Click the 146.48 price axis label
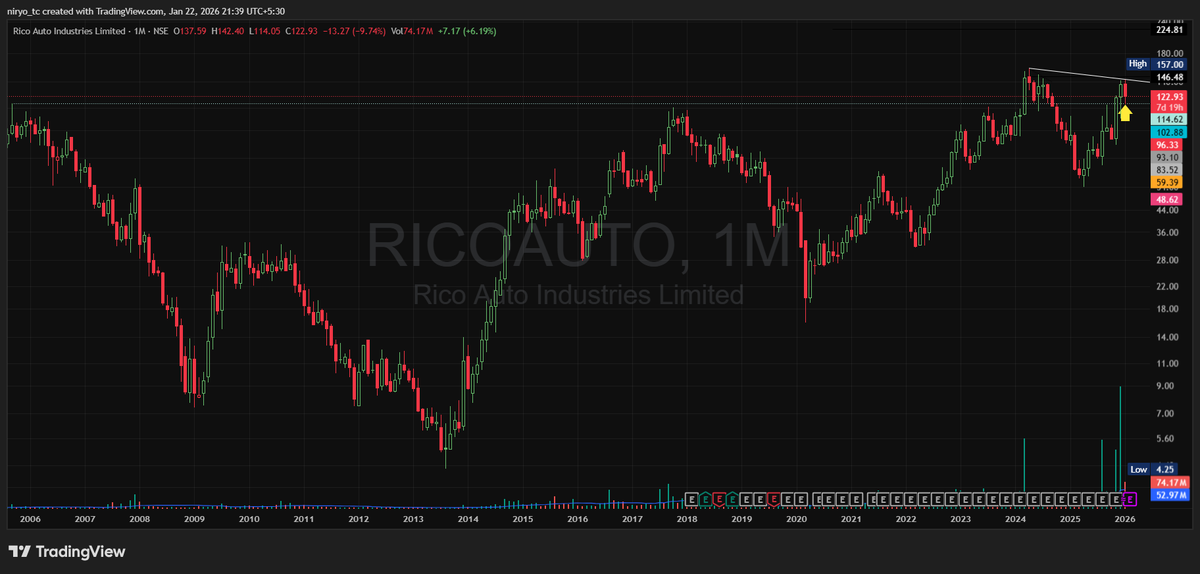 (x=1170, y=77)
